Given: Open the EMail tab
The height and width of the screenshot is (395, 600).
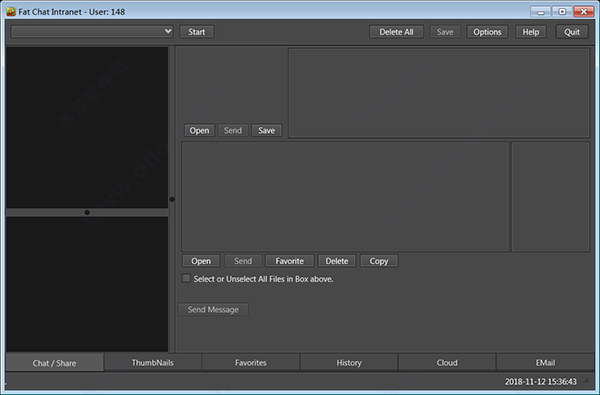Looking at the screenshot, I should click(x=545, y=362).
